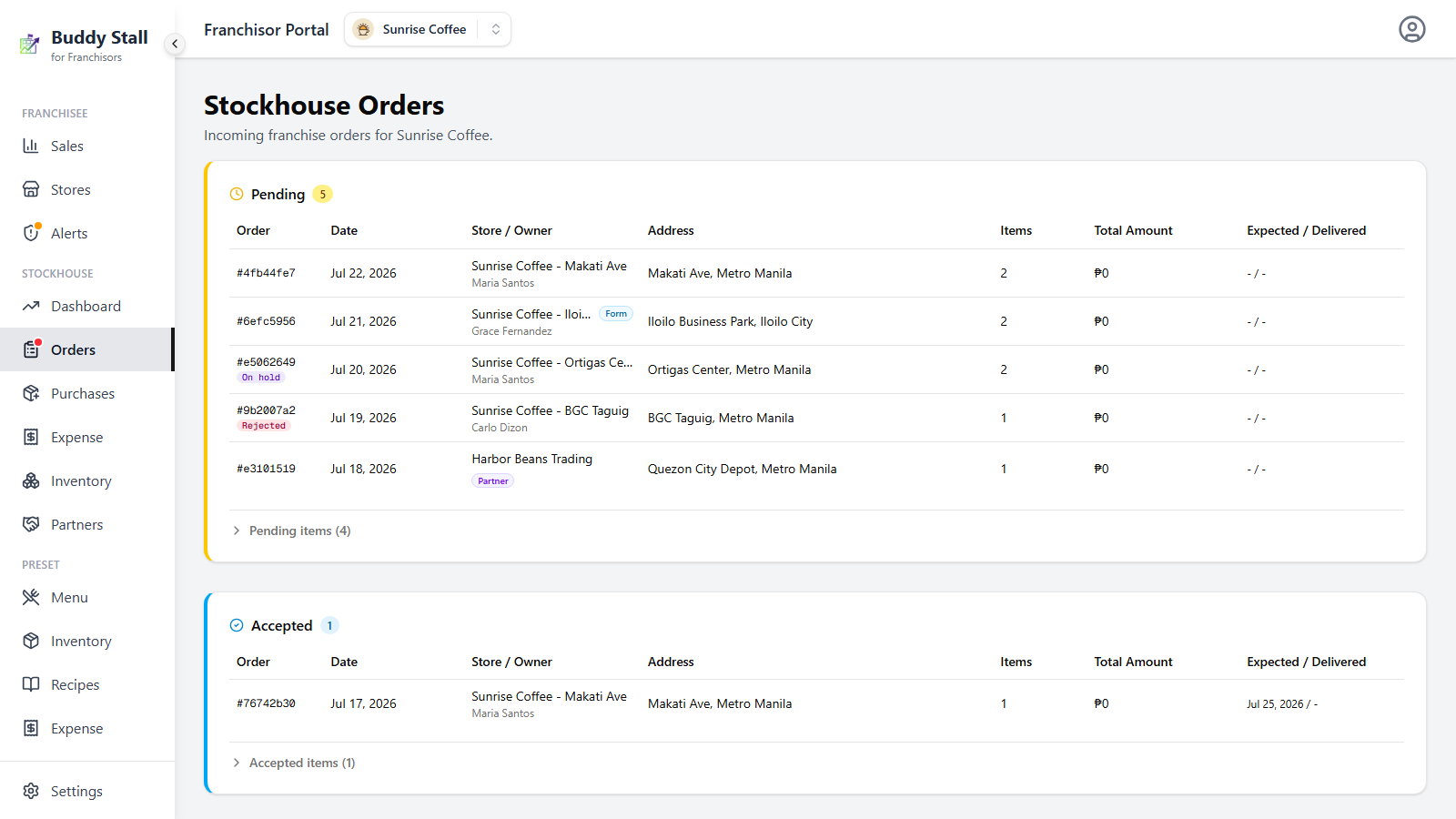Screen dimensions: 1456x819
Task: Click Sunrise Coffee - BGC Taguig store
Action: tap(550, 410)
